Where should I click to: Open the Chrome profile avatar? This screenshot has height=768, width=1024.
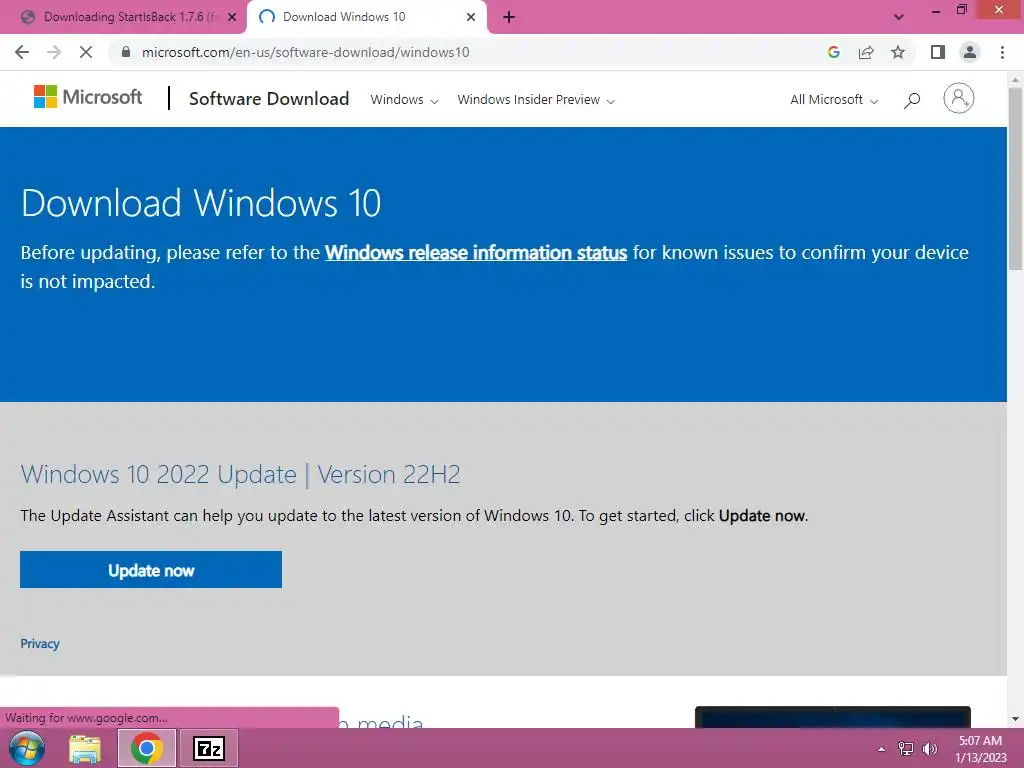point(970,52)
